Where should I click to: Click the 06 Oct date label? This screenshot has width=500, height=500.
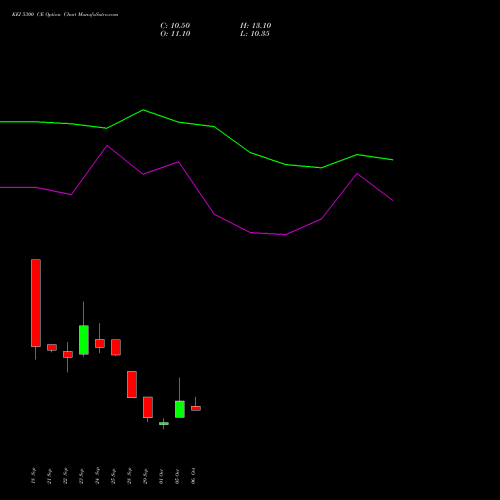click(193, 476)
